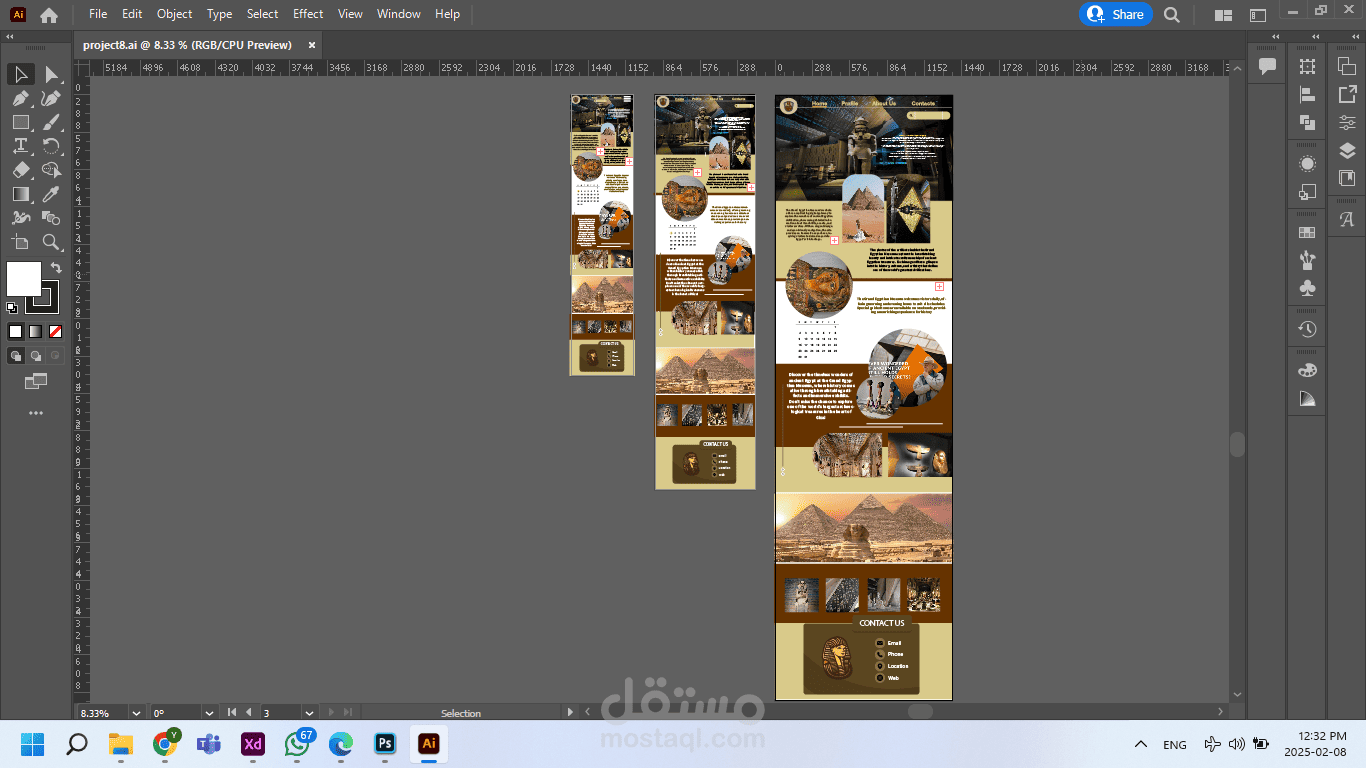Open the History panel
The height and width of the screenshot is (768, 1366).
pos(1307,330)
